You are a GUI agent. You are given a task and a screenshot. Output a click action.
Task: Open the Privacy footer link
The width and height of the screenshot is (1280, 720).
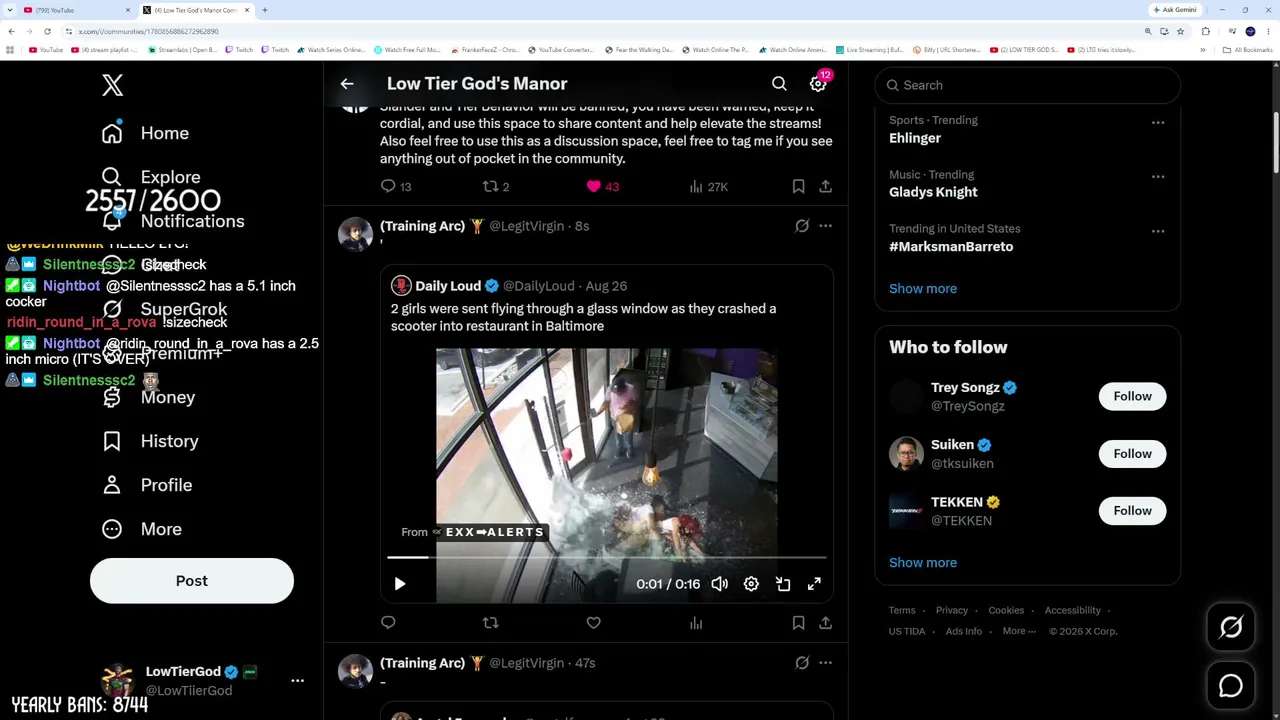pos(952,611)
